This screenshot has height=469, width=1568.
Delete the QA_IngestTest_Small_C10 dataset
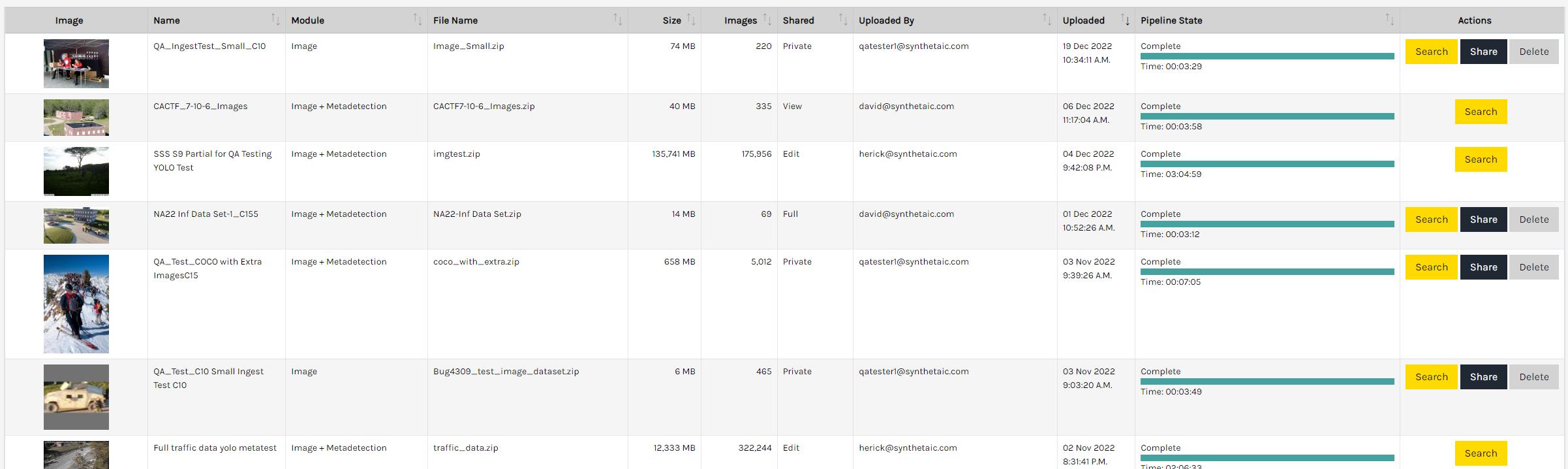(x=1533, y=52)
